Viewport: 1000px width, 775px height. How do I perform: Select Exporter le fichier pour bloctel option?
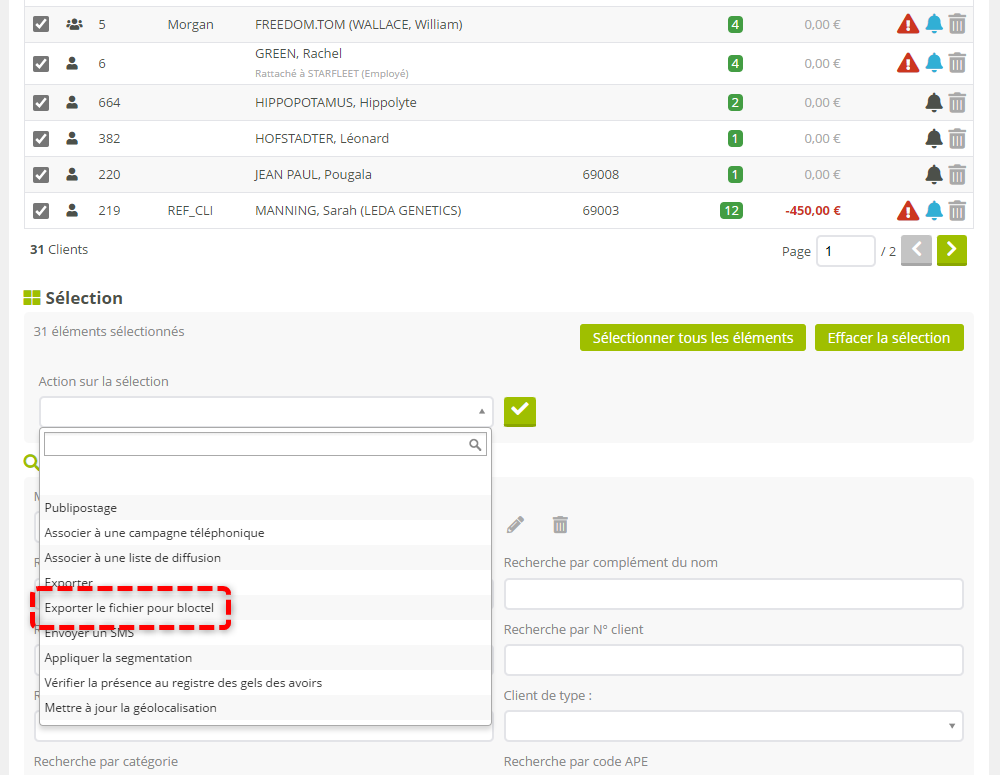[x=129, y=608]
